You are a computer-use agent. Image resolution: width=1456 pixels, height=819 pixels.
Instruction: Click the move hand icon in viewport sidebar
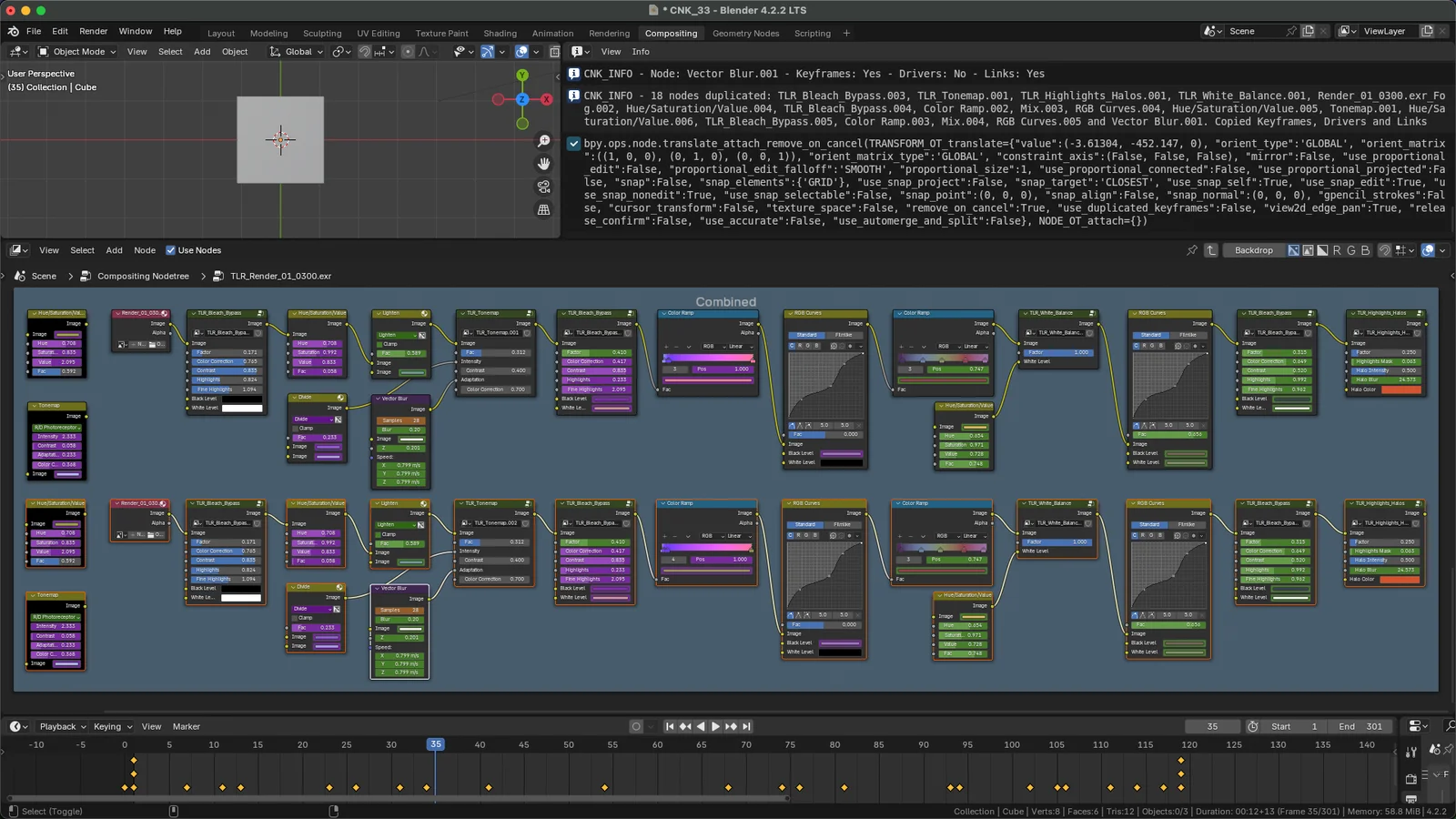point(543,163)
